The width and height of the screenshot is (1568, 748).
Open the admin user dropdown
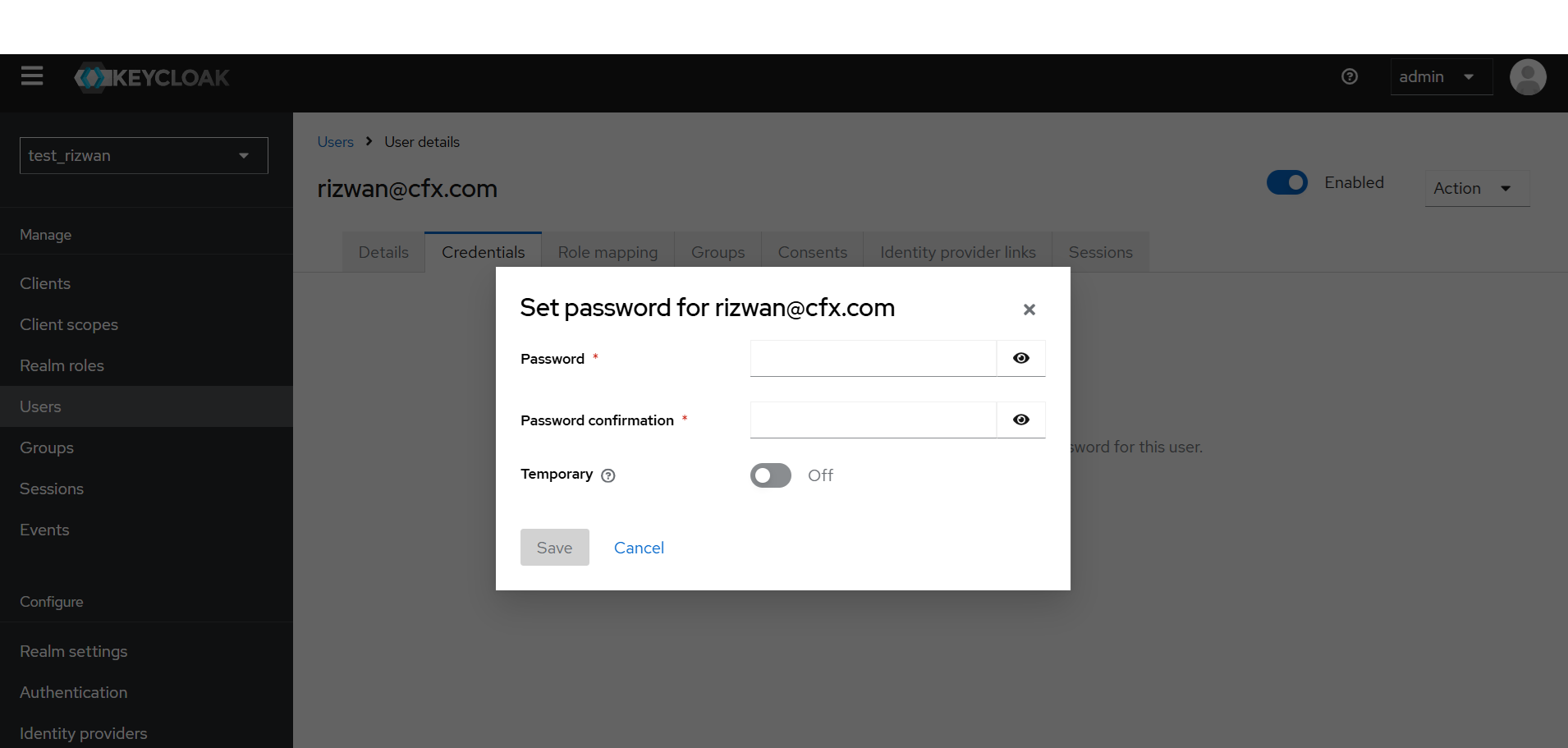click(1441, 77)
